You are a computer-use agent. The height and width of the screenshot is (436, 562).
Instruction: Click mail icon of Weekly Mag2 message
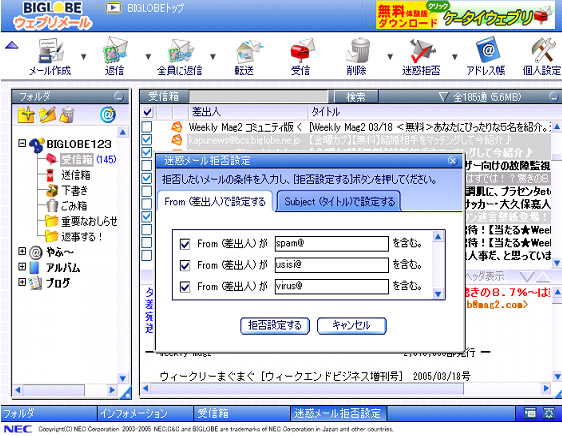176,127
